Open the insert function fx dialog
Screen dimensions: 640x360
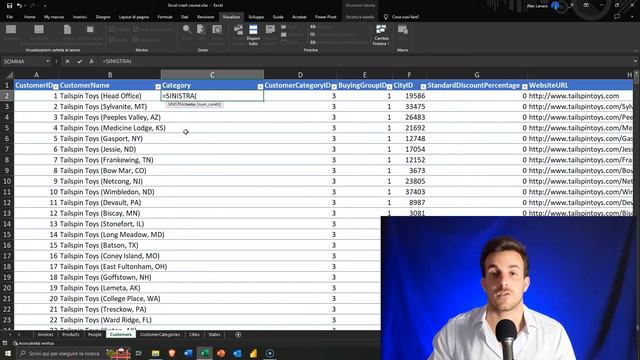(91, 61)
